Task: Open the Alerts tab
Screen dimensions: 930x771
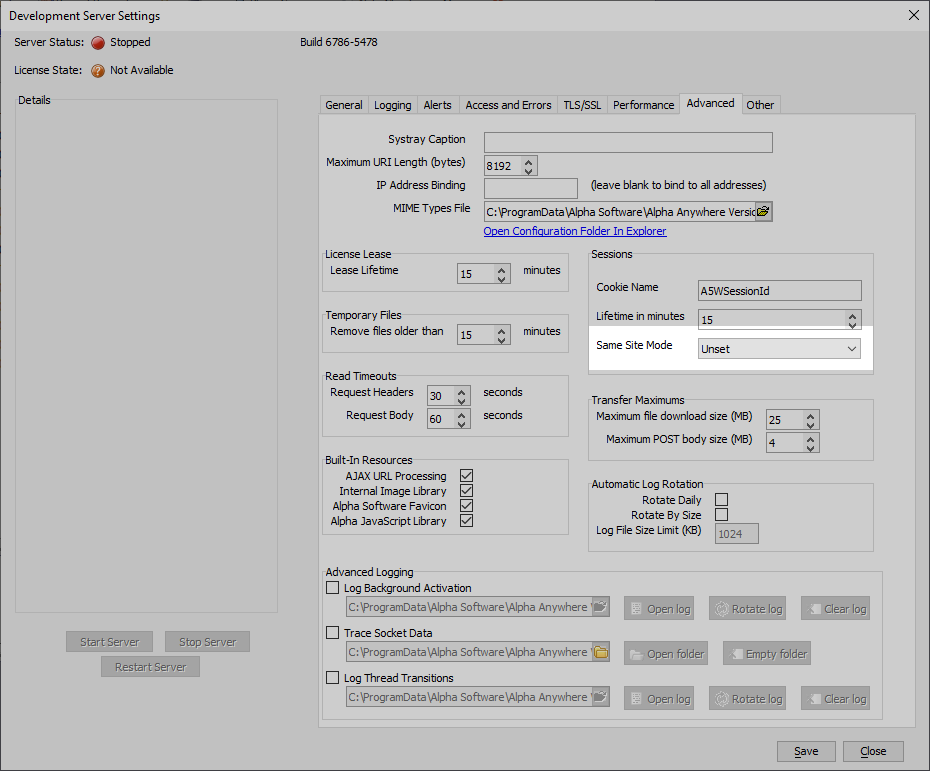Action: tap(438, 105)
